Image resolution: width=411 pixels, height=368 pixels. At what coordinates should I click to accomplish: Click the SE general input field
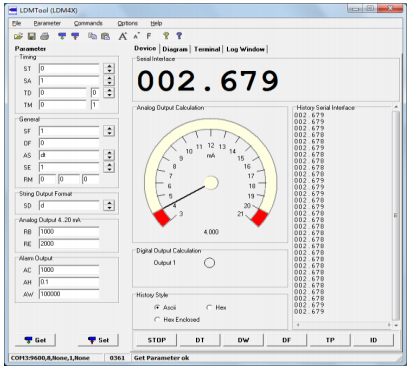[69, 167]
